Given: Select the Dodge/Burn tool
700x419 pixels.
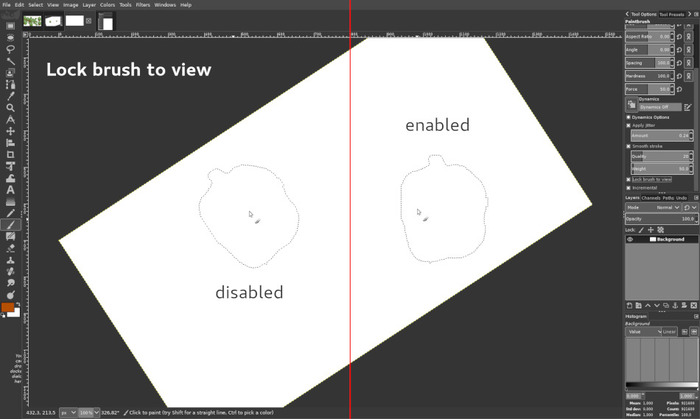Looking at the screenshot, I should click(x=10, y=295).
